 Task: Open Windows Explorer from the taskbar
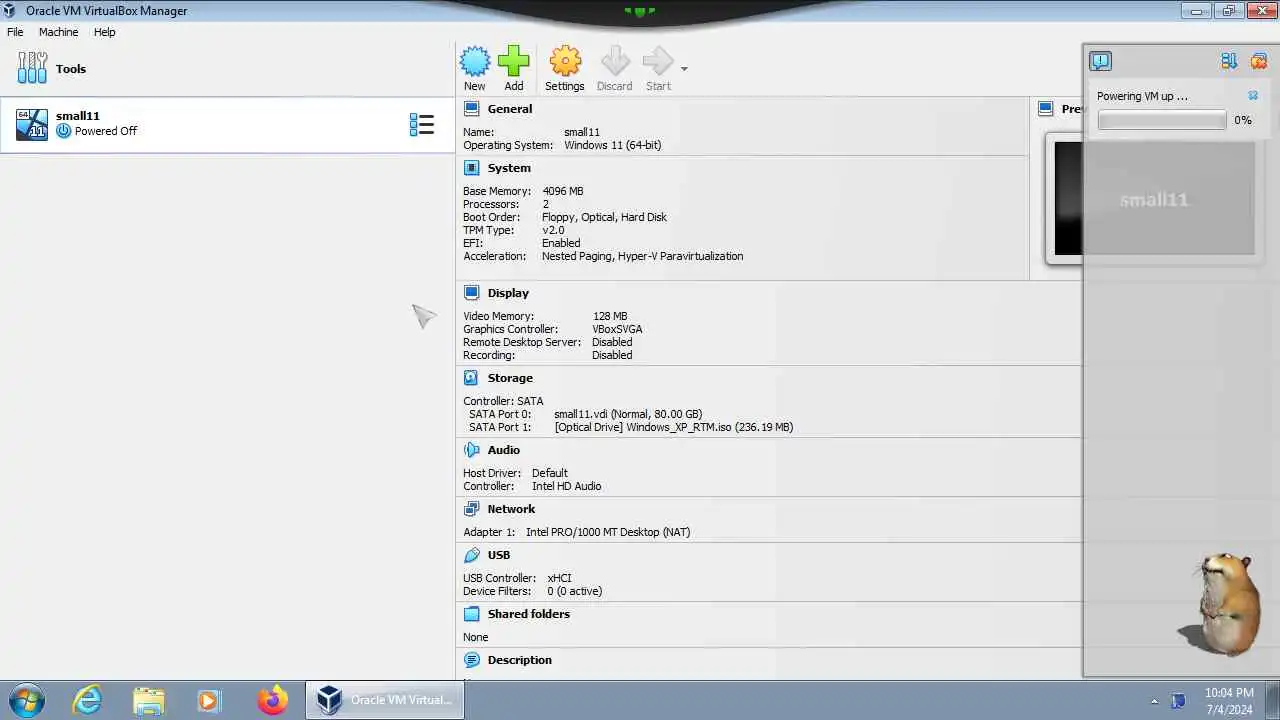pos(148,700)
